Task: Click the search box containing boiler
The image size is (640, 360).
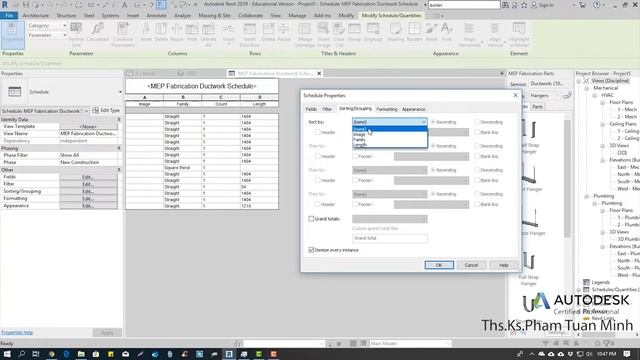Action: 464,5
